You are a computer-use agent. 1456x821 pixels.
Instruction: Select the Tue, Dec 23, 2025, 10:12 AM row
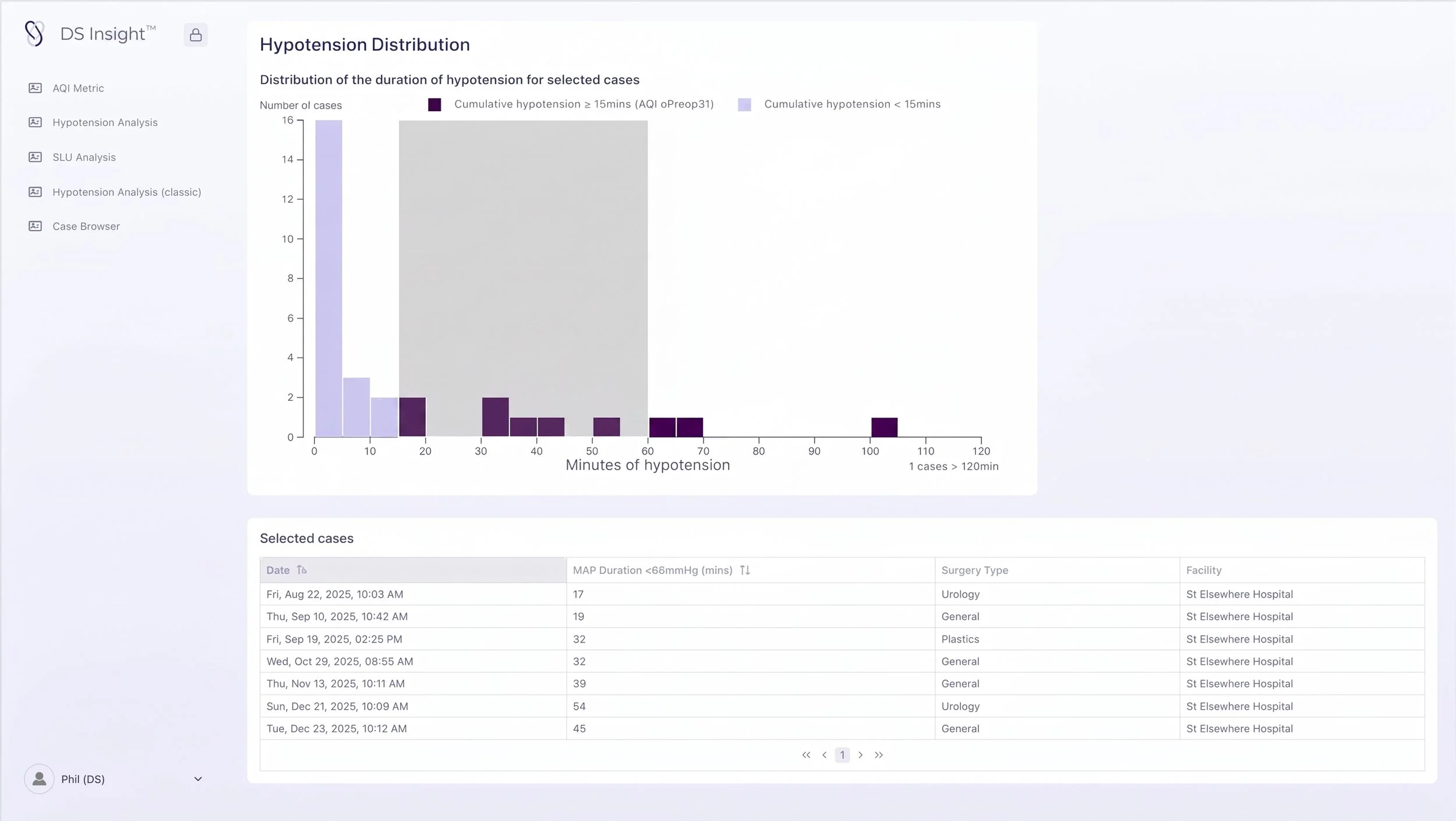click(x=842, y=728)
